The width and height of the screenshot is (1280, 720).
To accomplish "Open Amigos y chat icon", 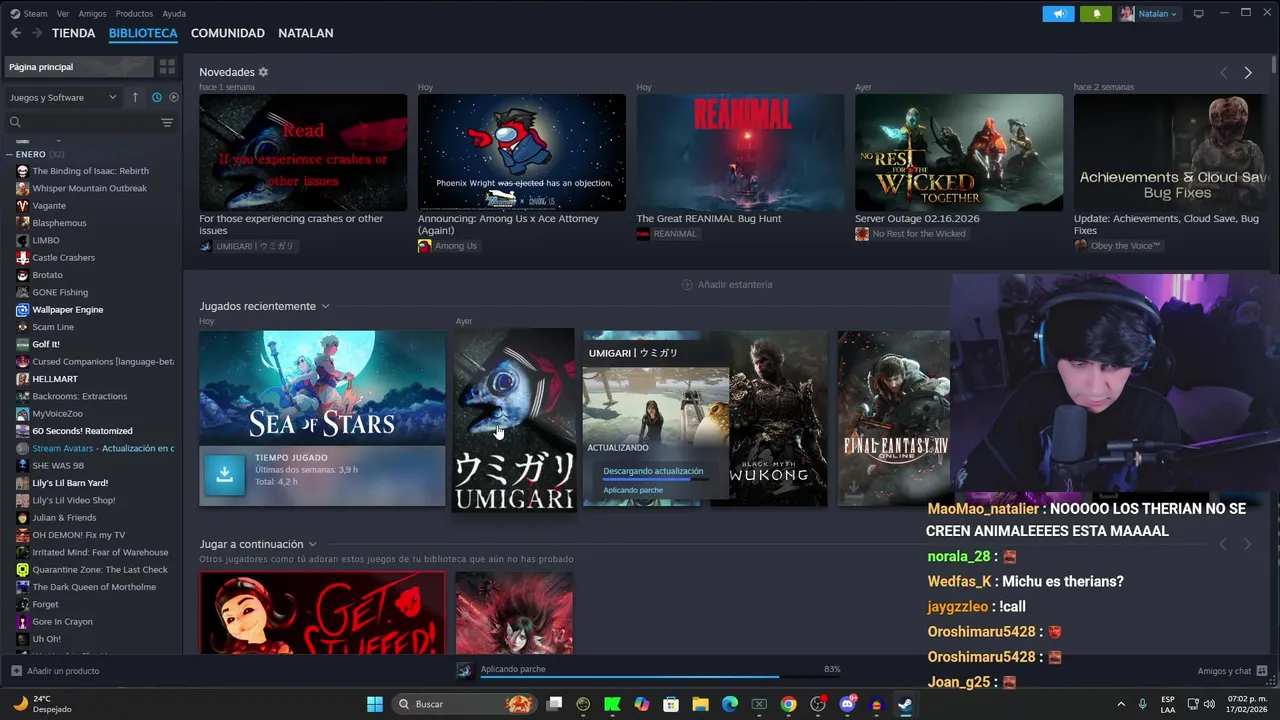I will click(x=1261, y=671).
